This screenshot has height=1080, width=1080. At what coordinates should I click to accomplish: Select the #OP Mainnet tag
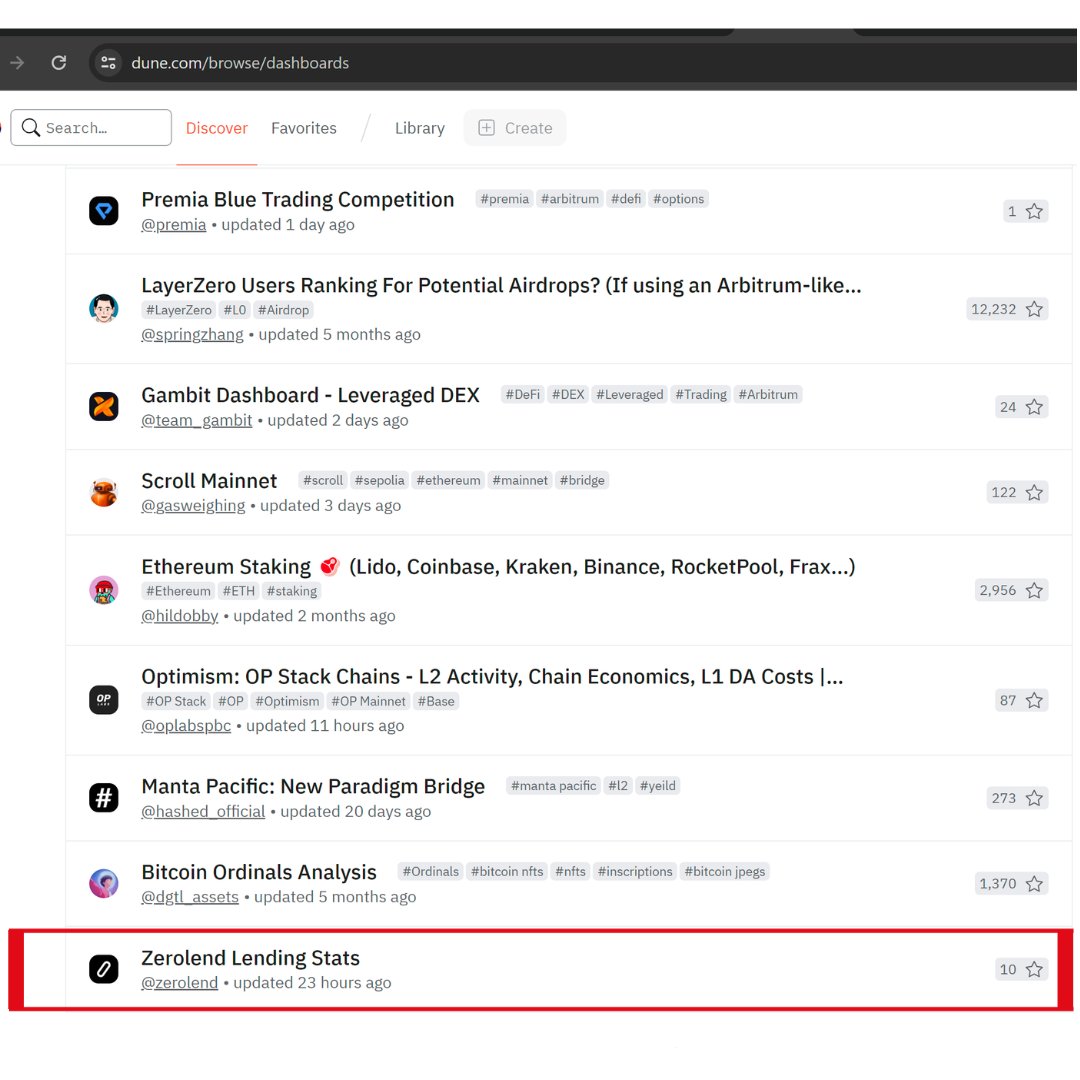[x=368, y=701]
